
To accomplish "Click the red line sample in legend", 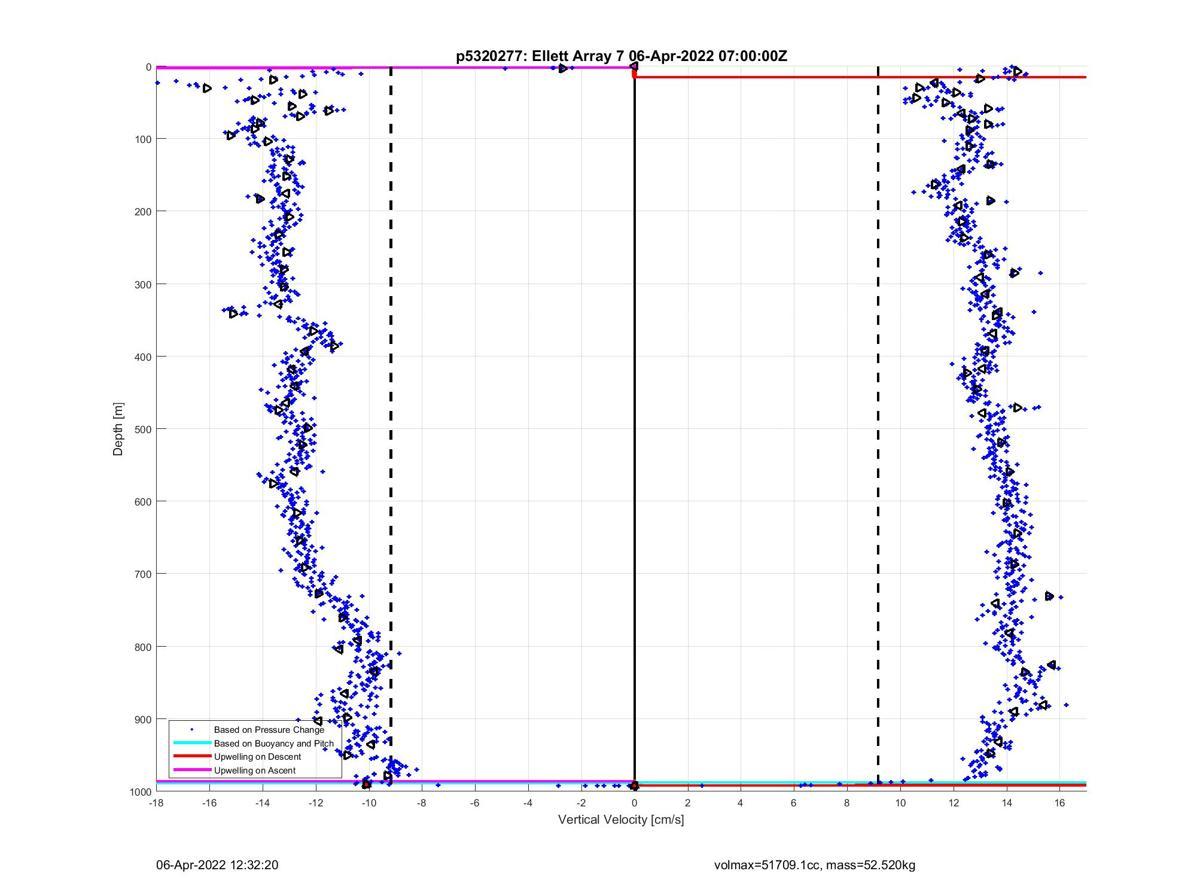I will pos(191,757).
